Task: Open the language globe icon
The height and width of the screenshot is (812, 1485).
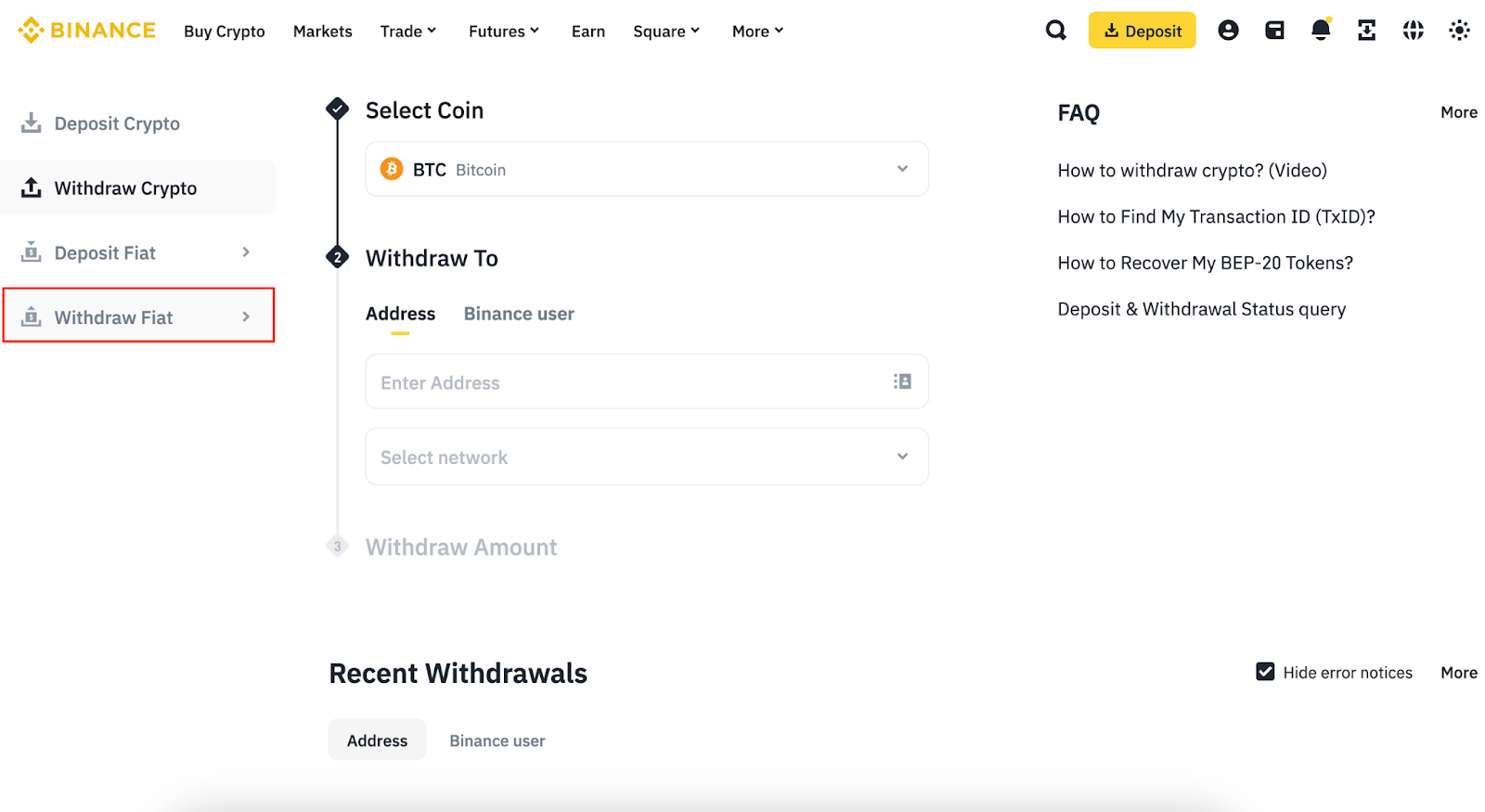Action: pos(1413,31)
